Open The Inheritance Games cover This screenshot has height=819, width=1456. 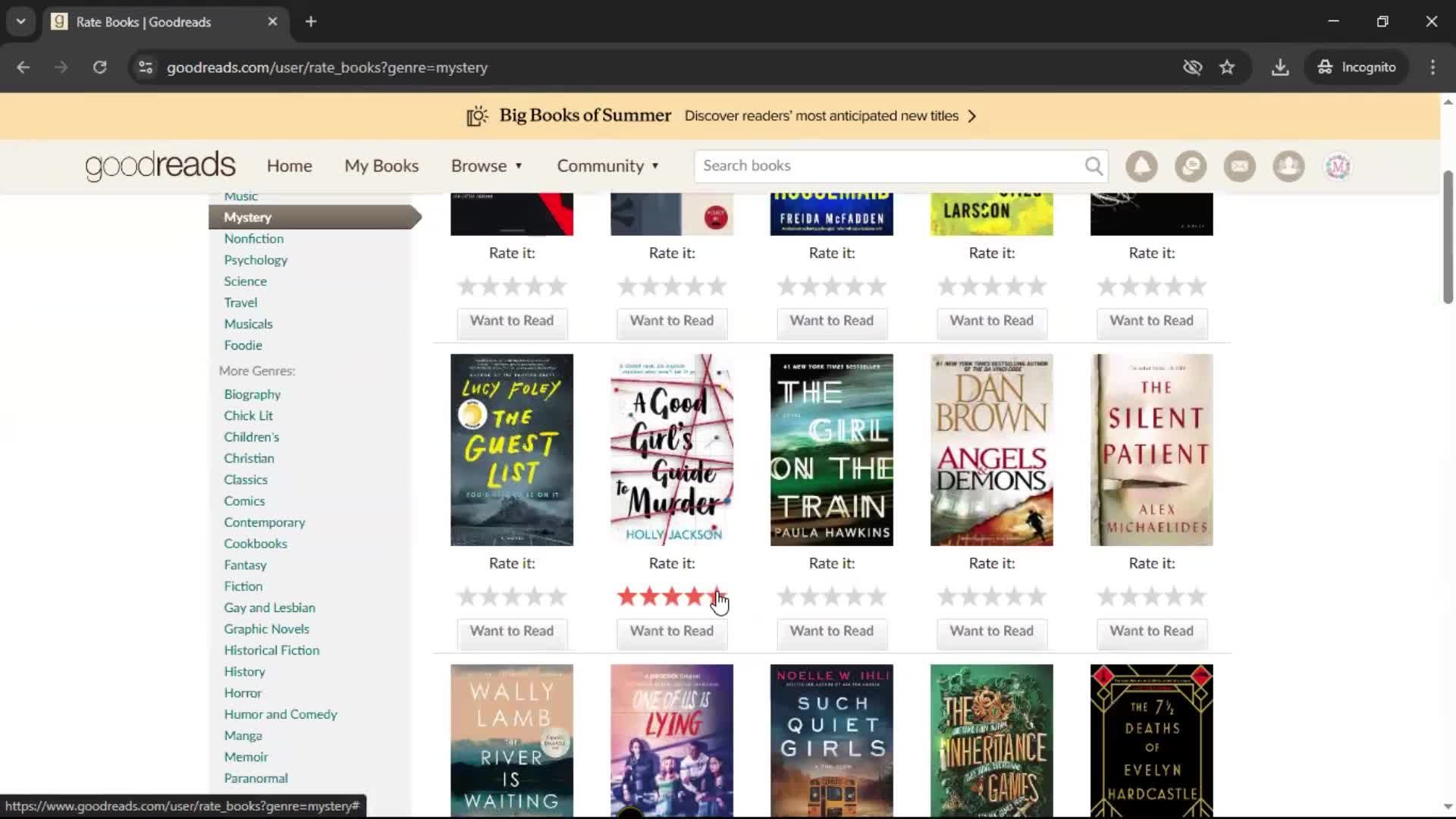(992, 741)
